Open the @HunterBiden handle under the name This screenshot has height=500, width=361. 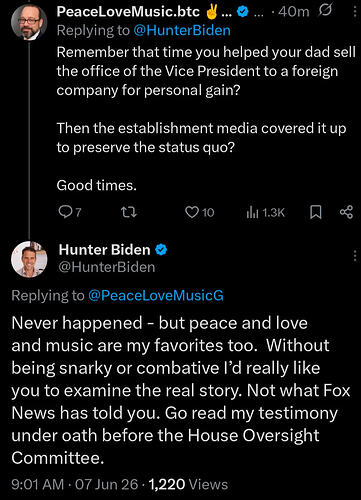click(x=107, y=267)
